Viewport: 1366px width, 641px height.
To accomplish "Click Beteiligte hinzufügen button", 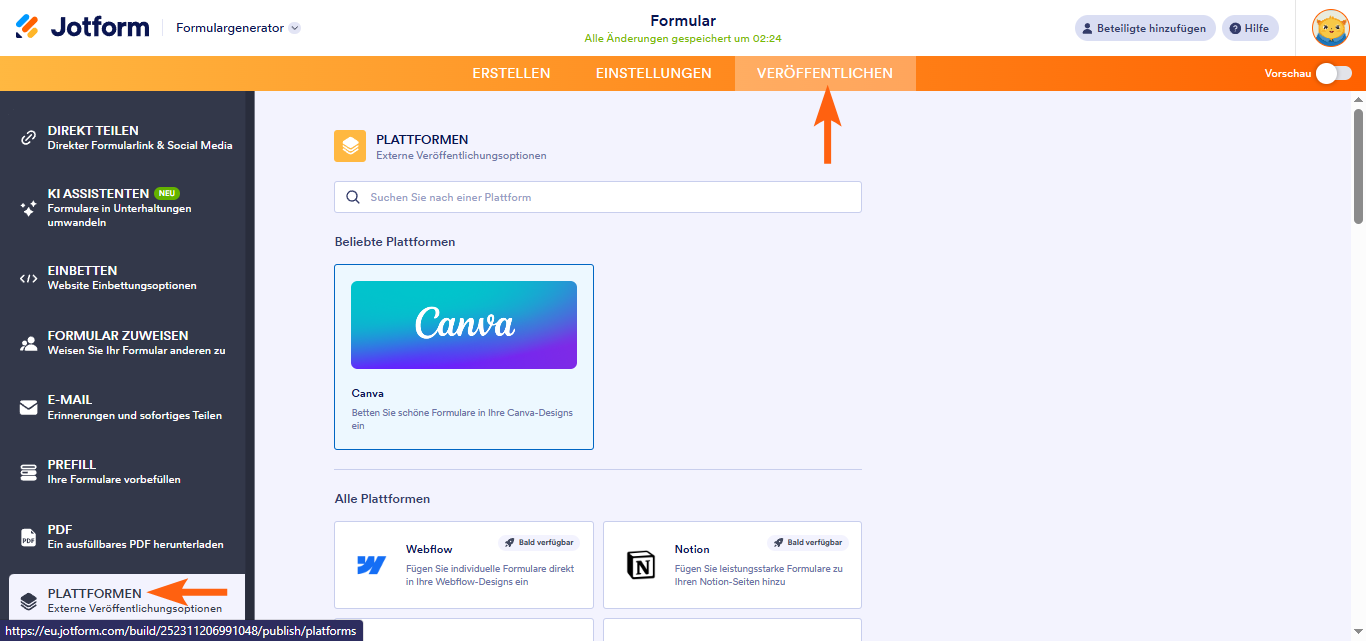I will [1145, 28].
